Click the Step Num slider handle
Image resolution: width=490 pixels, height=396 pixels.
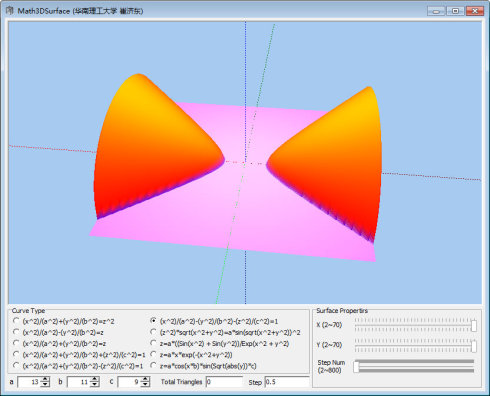click(x=356, y=366)
